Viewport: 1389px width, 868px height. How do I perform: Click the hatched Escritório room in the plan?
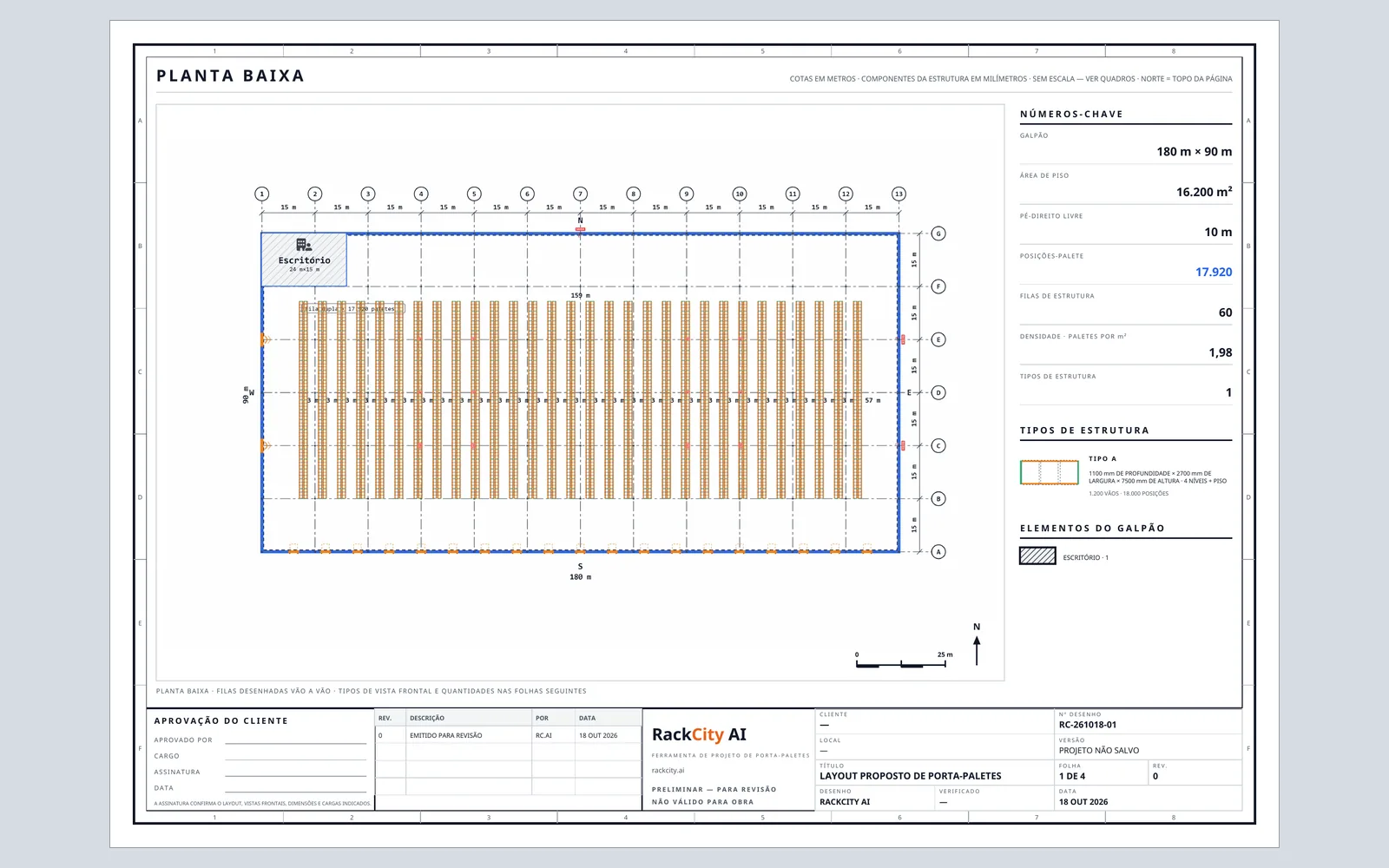tap(304, 260)
